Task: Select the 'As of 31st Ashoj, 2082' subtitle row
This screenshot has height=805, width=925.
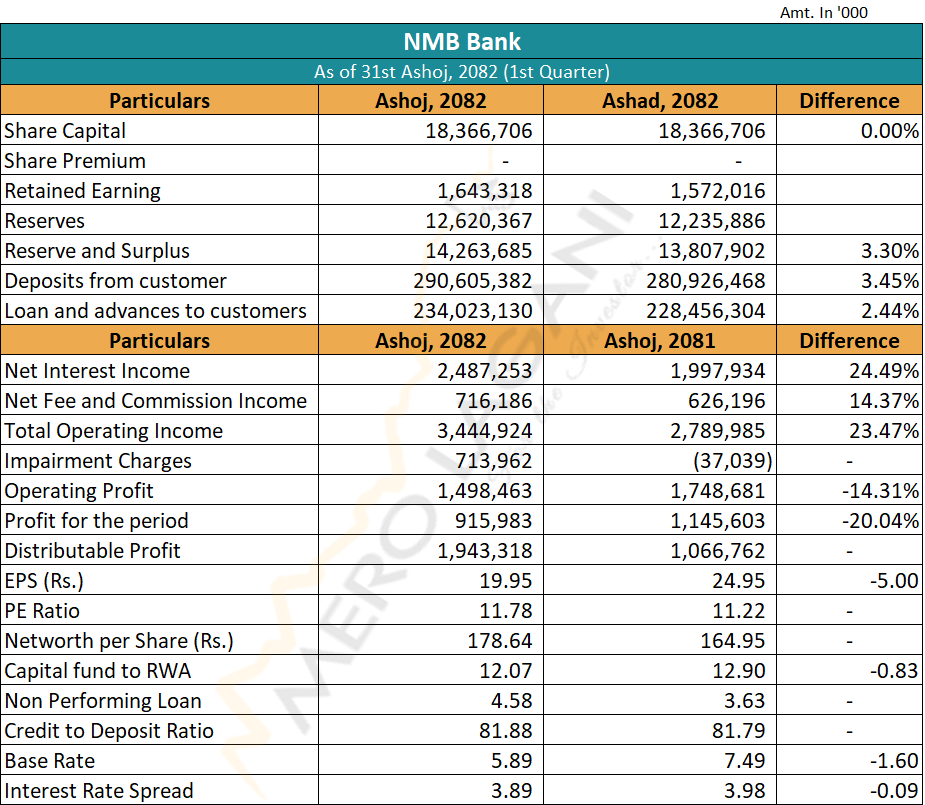Action: click(x=461, y=72)
